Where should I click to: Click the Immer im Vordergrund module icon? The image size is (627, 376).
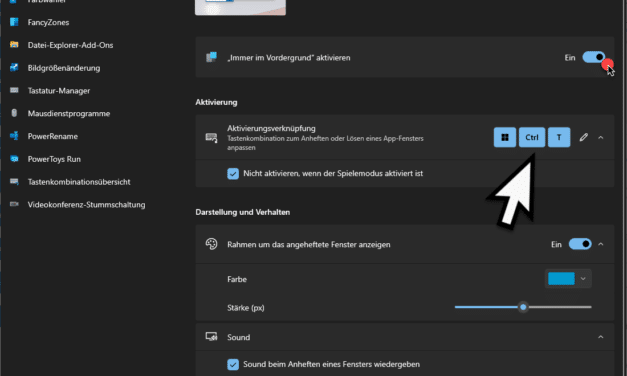pos(211,57)
